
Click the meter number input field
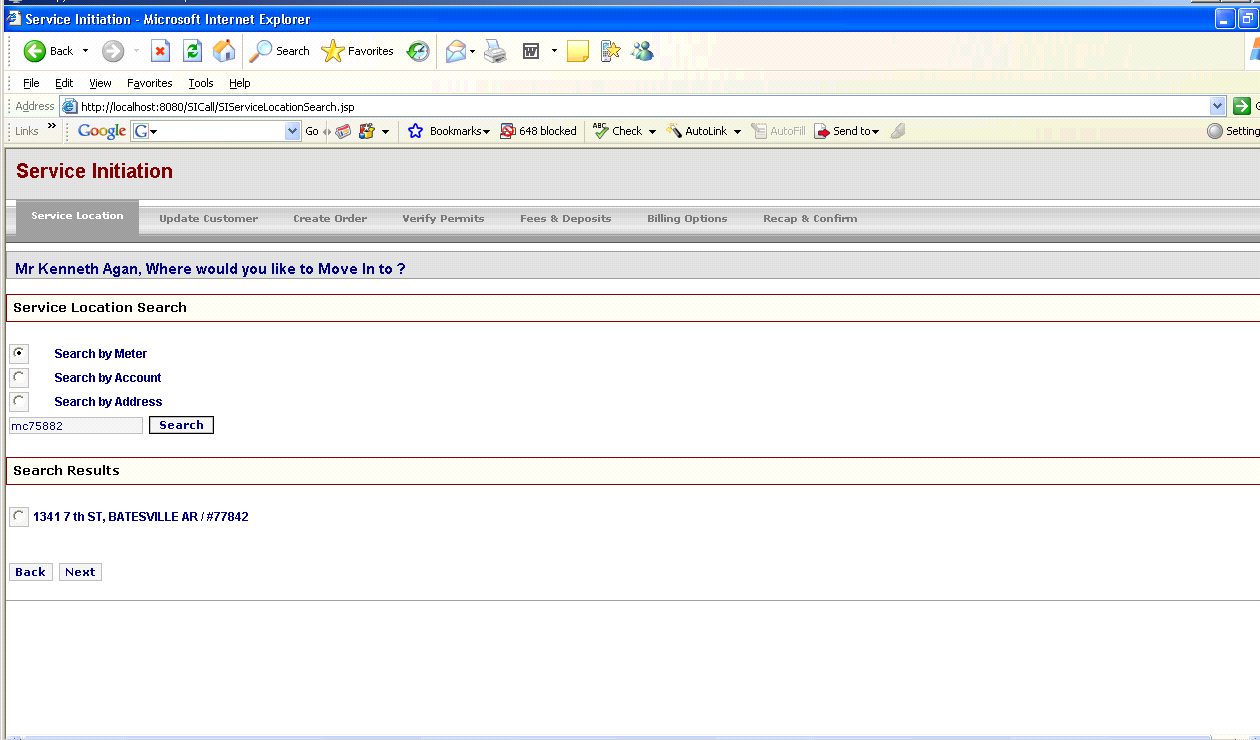(75, 425)
